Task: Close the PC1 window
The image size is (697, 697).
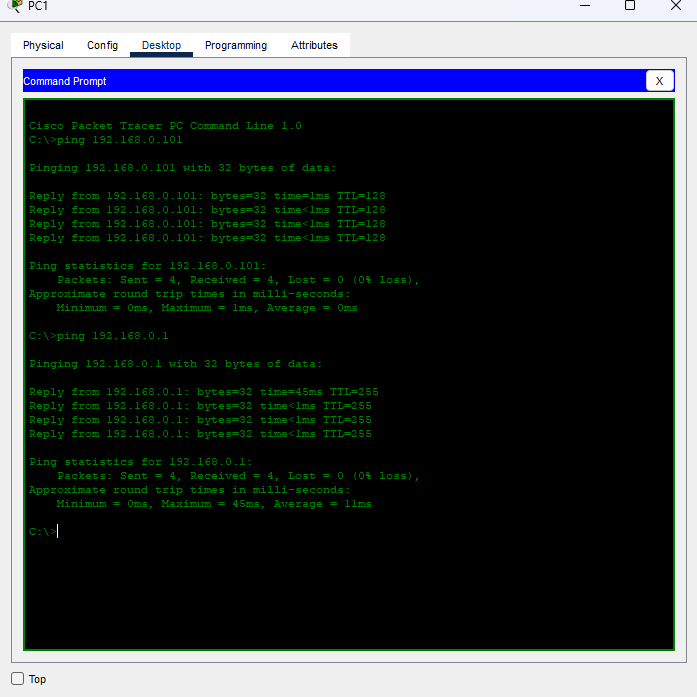Action: [676, 6]
